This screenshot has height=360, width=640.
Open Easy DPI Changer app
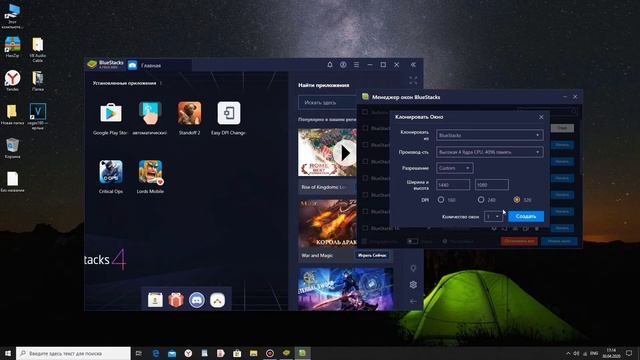coord(229,113)
